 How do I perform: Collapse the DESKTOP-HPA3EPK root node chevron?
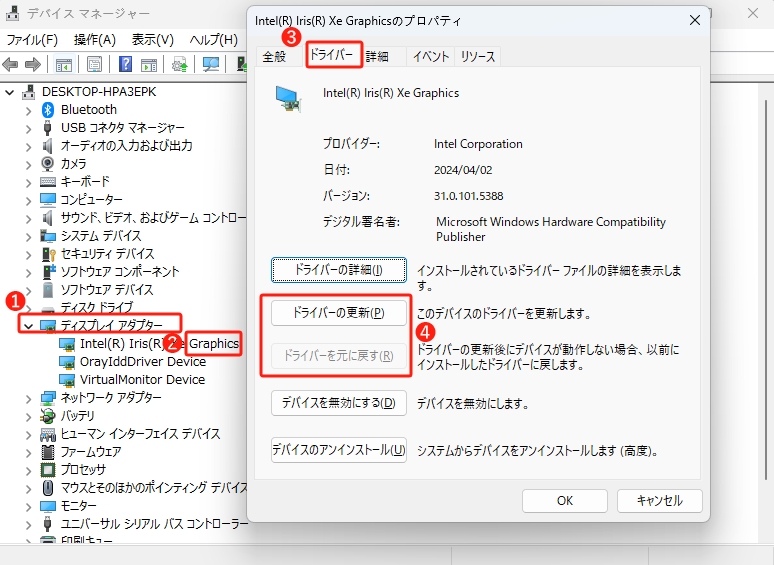[10, 92]
